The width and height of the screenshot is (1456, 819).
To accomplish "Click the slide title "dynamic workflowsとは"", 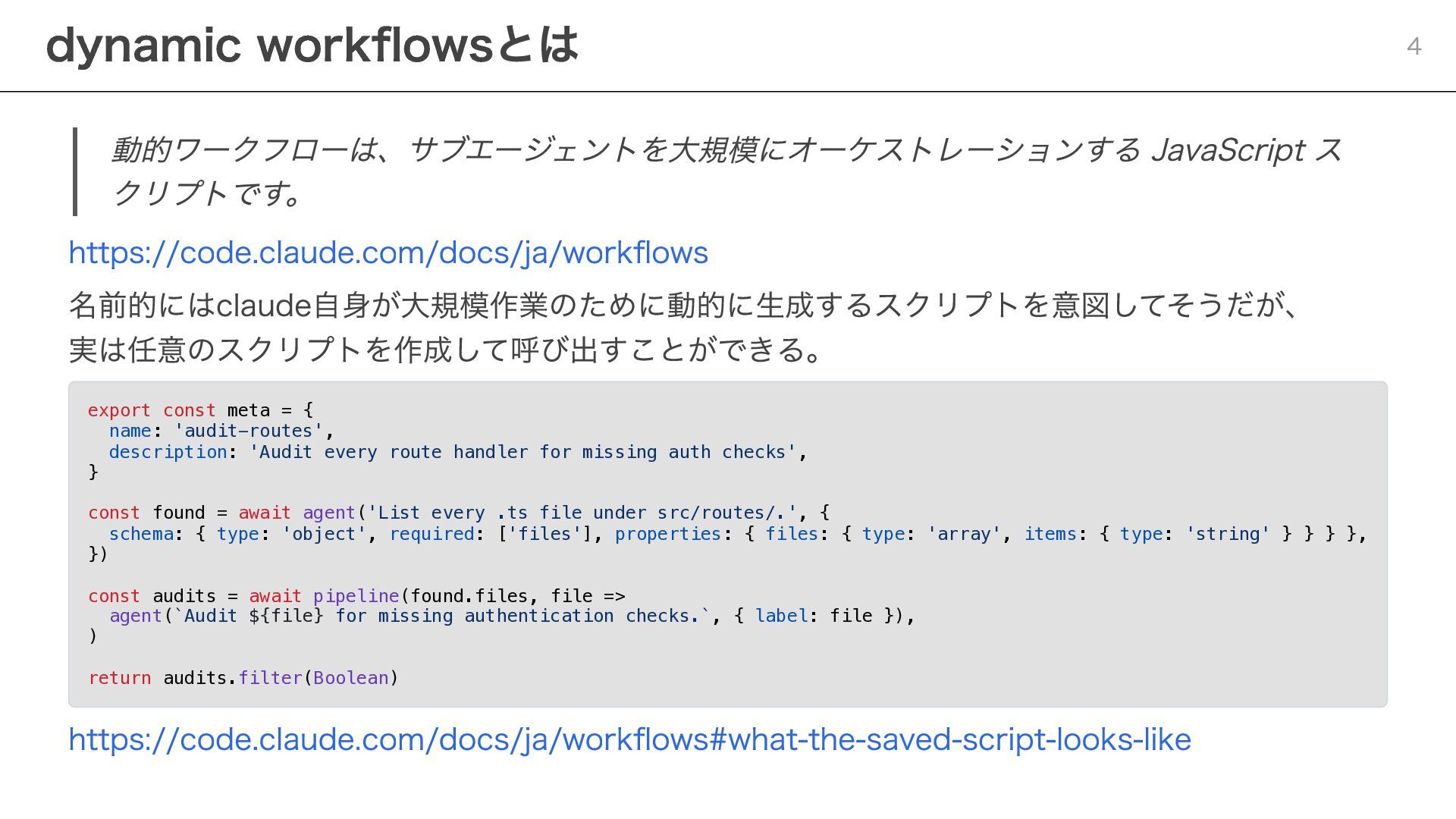I will [x=312, y=45].
